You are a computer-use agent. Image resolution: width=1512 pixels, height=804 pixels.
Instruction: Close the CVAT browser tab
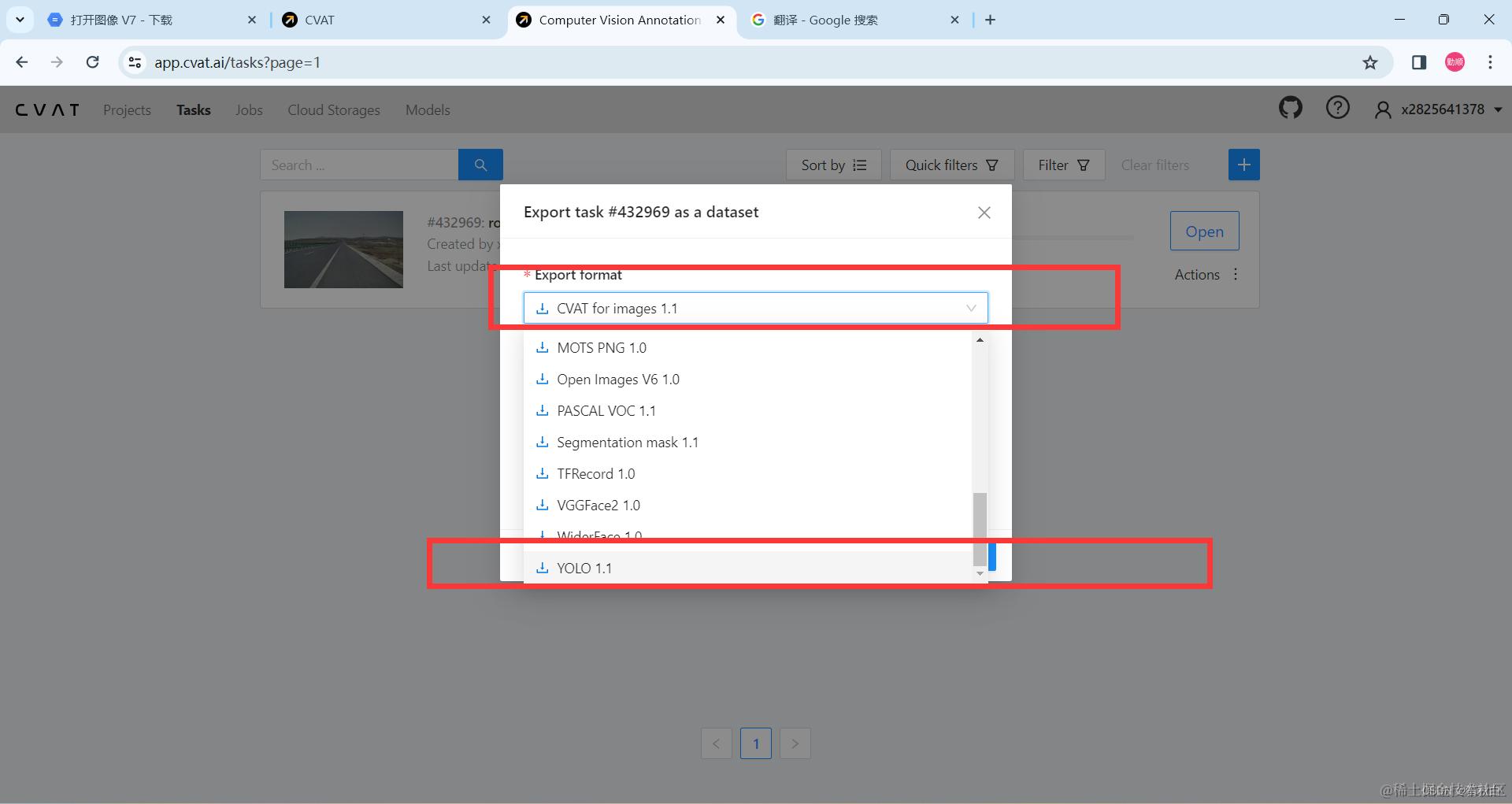pos(487,20)
